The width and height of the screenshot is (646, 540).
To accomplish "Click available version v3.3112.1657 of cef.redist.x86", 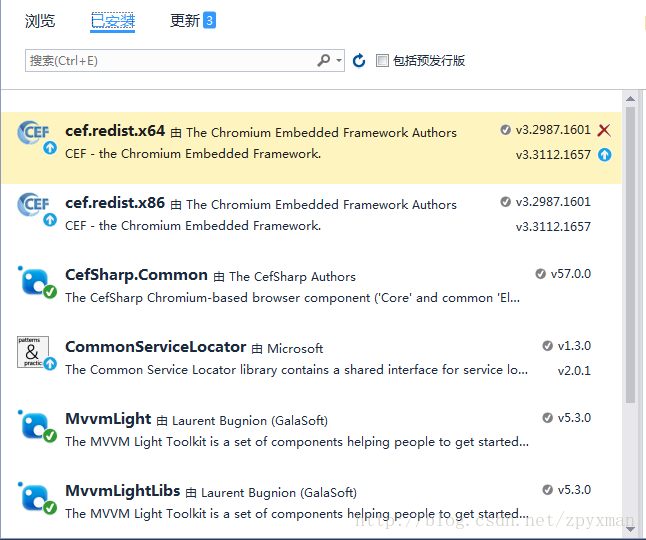I will (x=553, y=227).
